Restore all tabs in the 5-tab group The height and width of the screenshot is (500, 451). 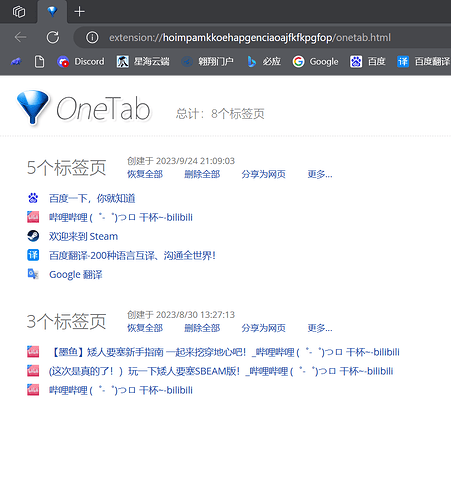click(x=145, y=174)
